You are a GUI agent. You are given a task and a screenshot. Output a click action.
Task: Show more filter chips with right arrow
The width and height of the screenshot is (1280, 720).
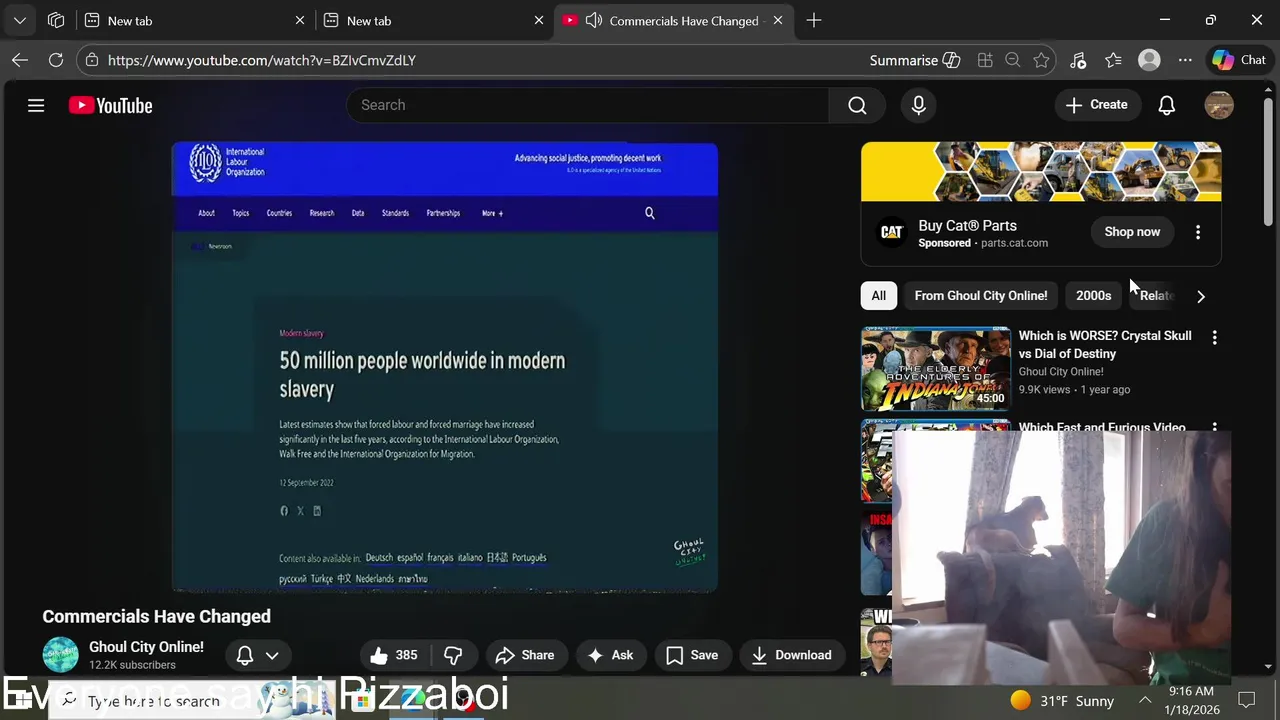click(x=1200, y=296)
